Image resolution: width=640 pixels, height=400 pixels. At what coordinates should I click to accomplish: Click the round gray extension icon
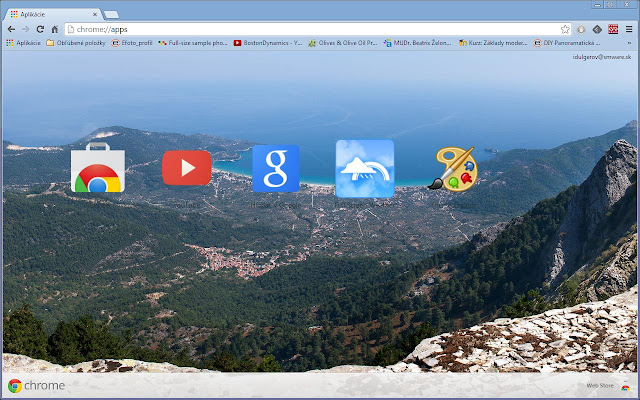click(581, 29)
